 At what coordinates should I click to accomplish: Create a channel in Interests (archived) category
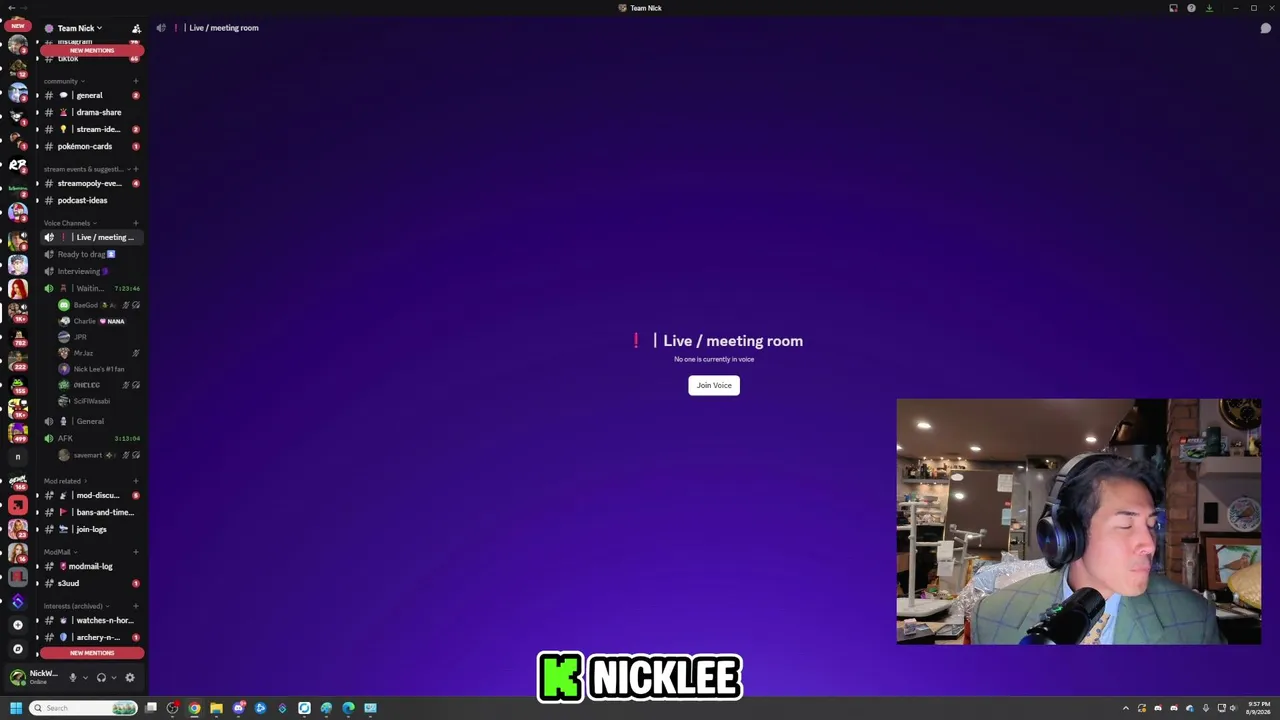136,606
